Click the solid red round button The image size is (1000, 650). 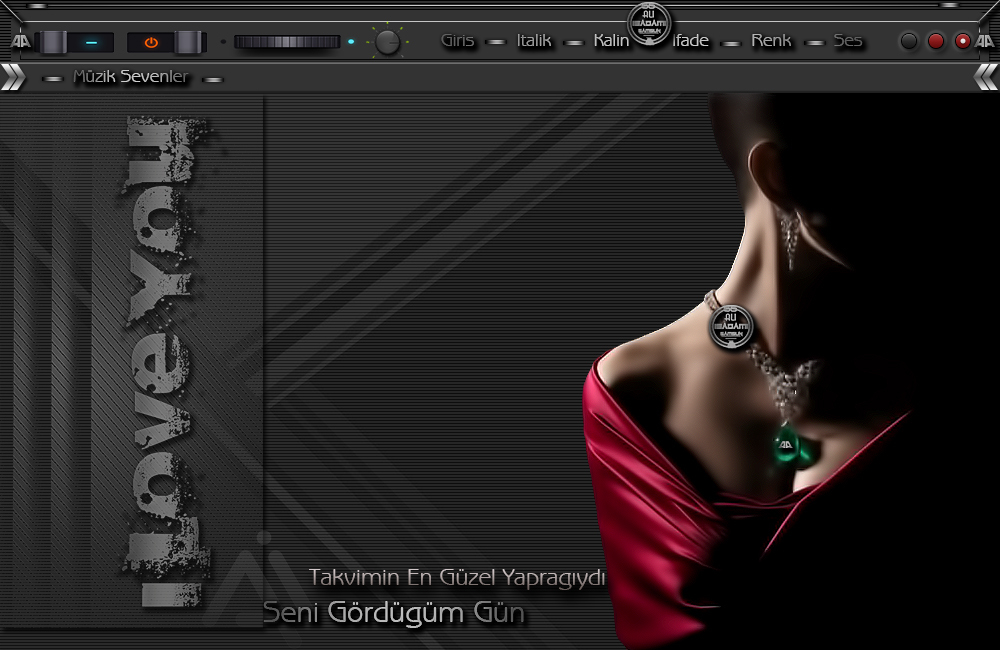[936, 41]
